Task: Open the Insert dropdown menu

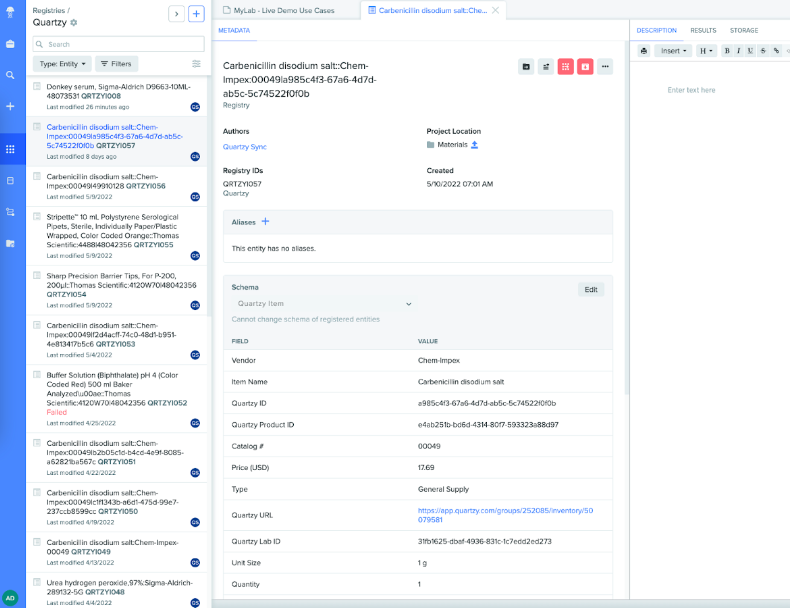Action: pos(673,51)
